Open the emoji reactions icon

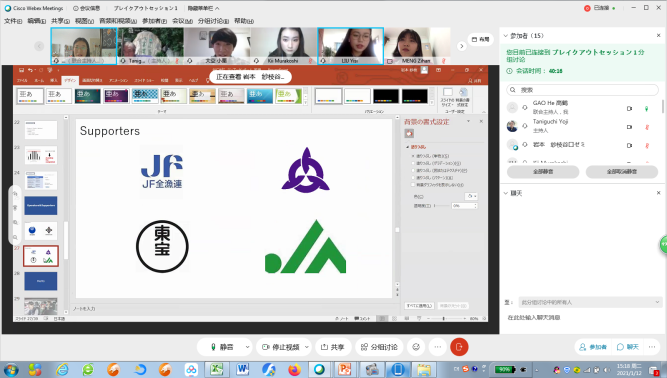pos(416,347)
